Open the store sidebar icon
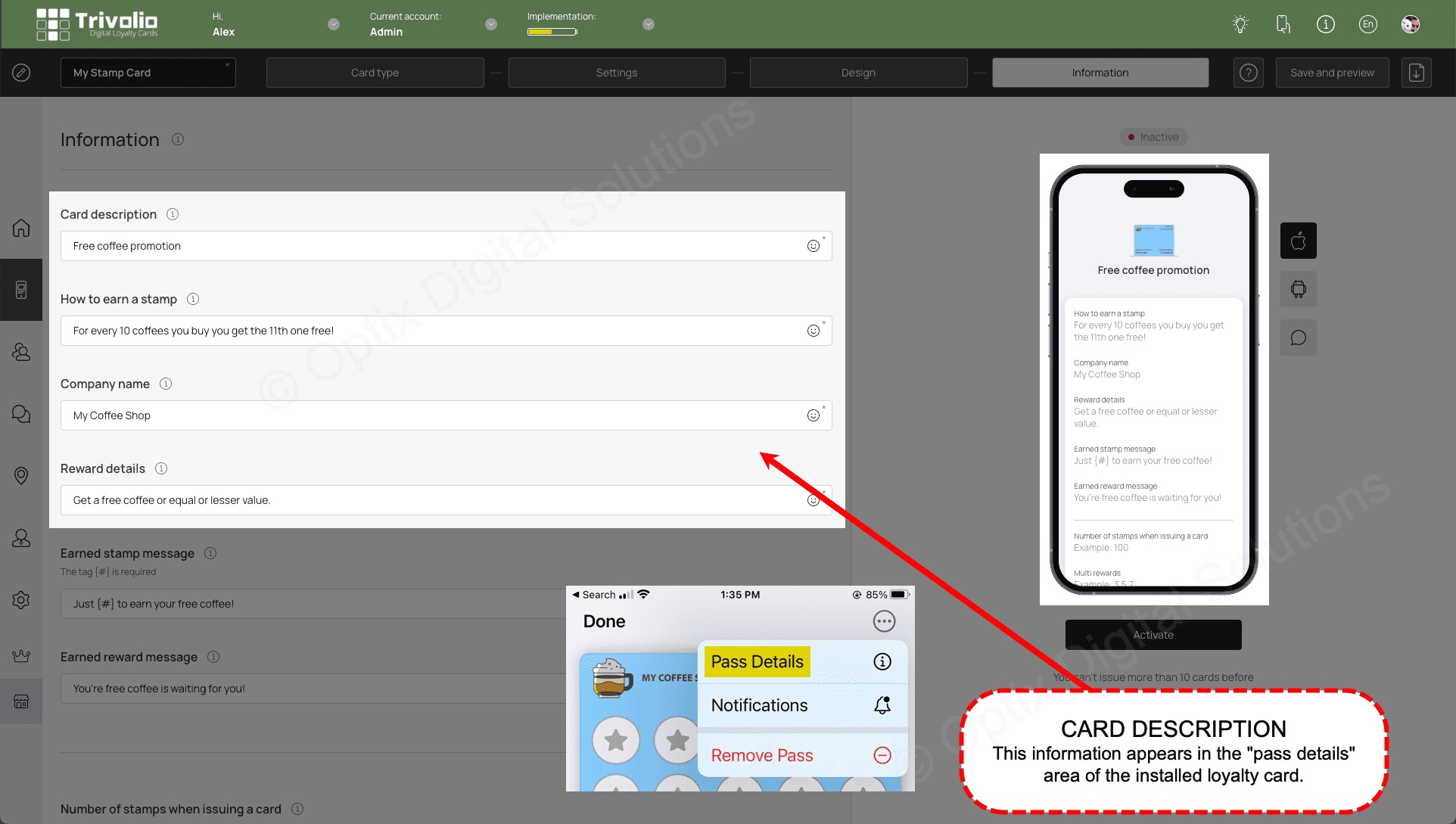 (21, 701)
